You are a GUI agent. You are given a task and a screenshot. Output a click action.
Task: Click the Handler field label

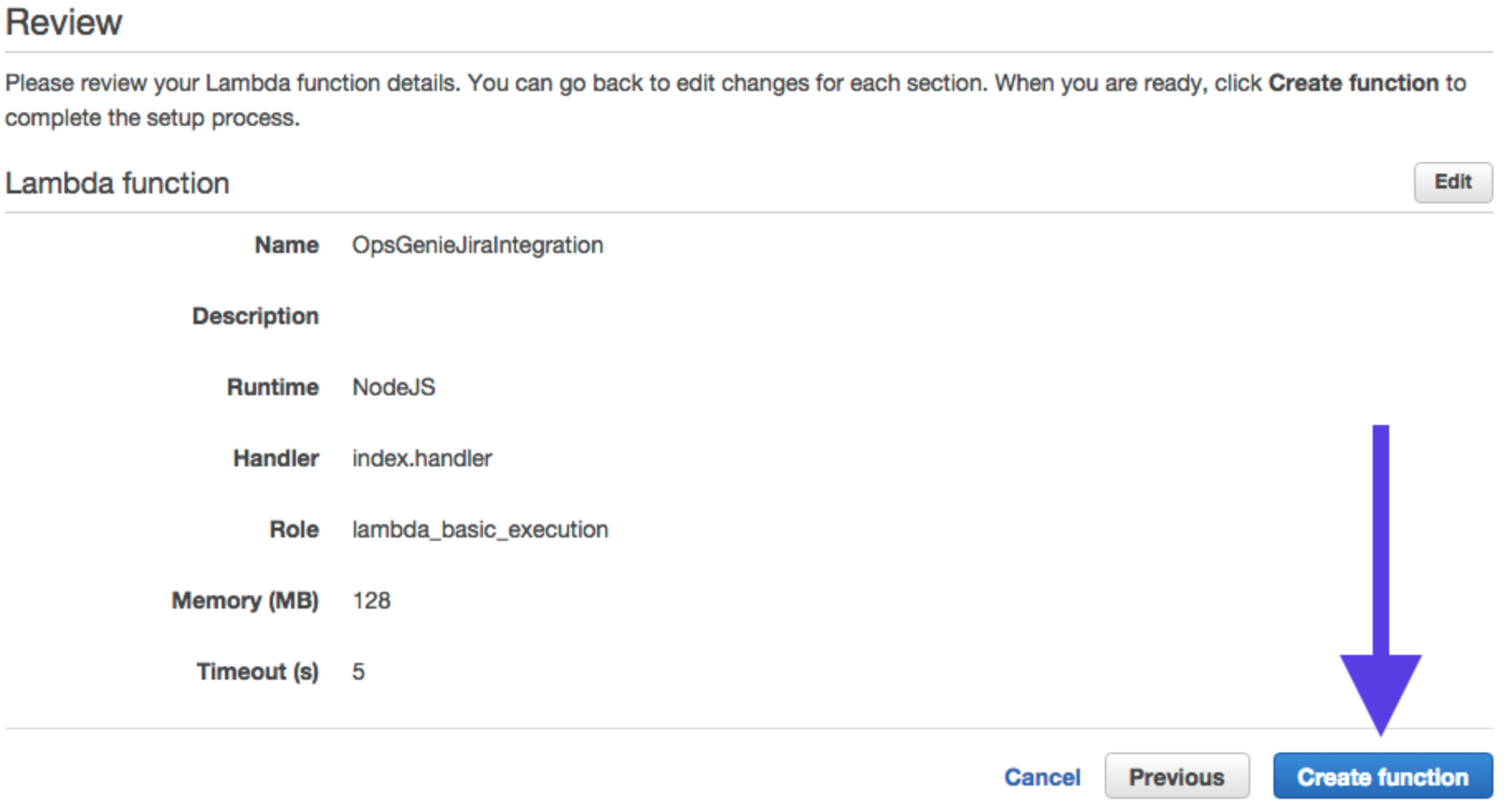[x=275, y=458]
